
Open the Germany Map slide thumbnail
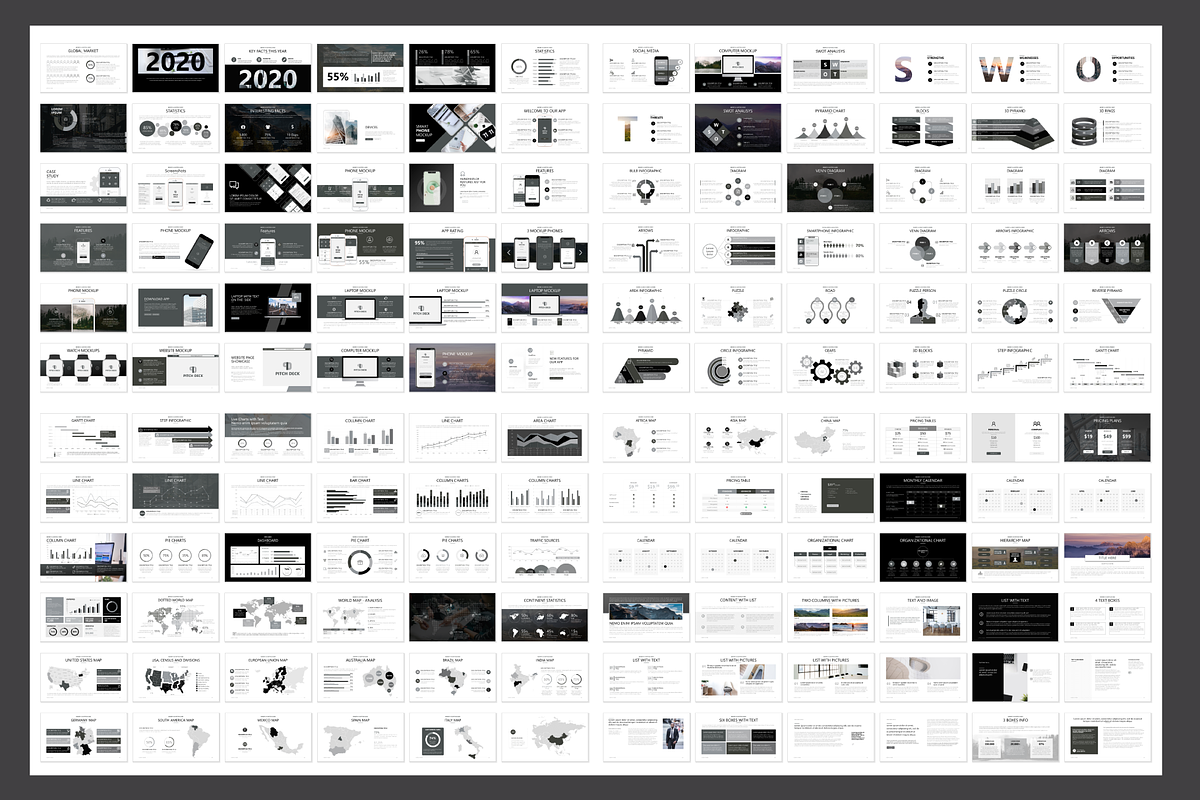[83, 737]
